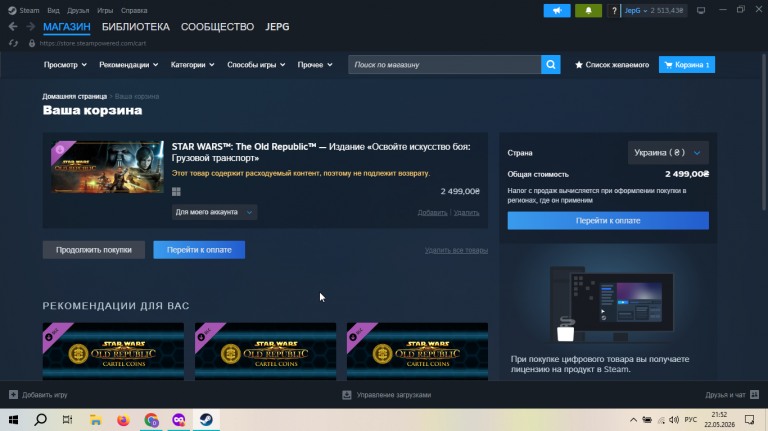Open Task View on taskbar

pyautogui.click(x=68, y=420)
